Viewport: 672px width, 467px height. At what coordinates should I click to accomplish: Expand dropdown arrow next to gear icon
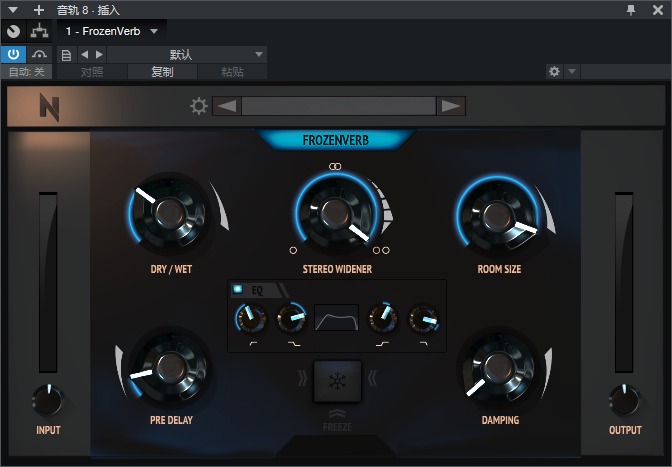572,72
